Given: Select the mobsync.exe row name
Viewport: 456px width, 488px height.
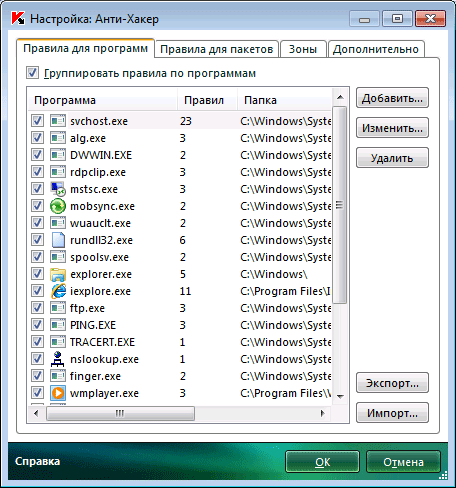Looking at the screenshot, I should [102, 206].
